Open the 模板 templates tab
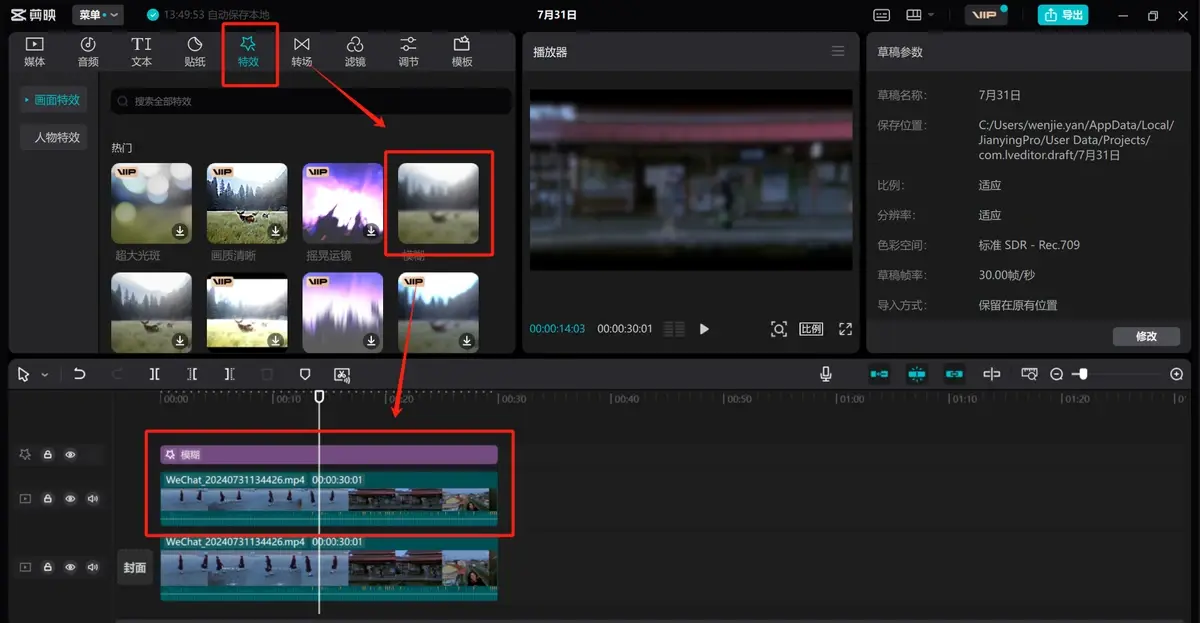The width and height of the screenshot is (1200, 623). tap(462, 52)
